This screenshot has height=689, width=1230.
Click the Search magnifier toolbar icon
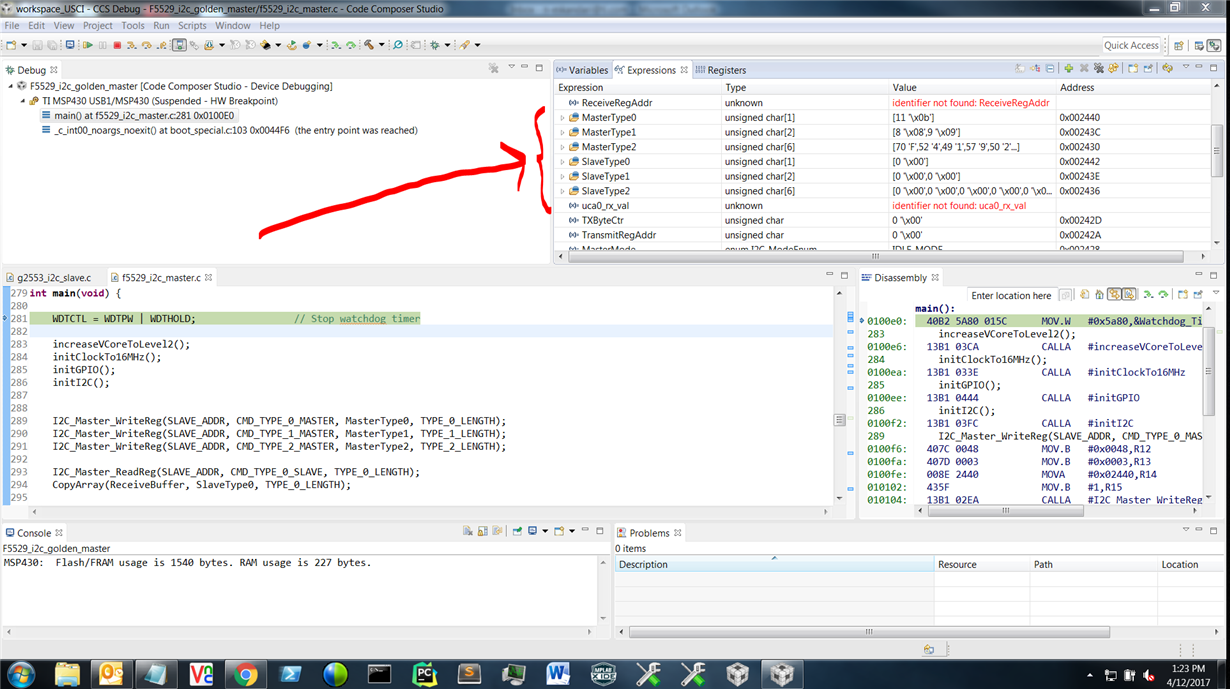[397, 45]
